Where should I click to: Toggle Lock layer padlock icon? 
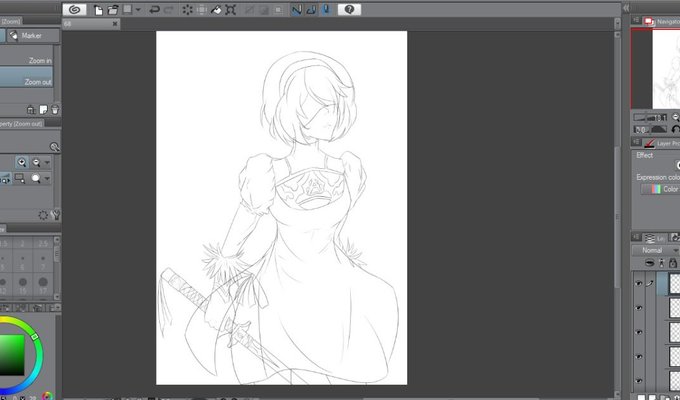coord(673,263)
